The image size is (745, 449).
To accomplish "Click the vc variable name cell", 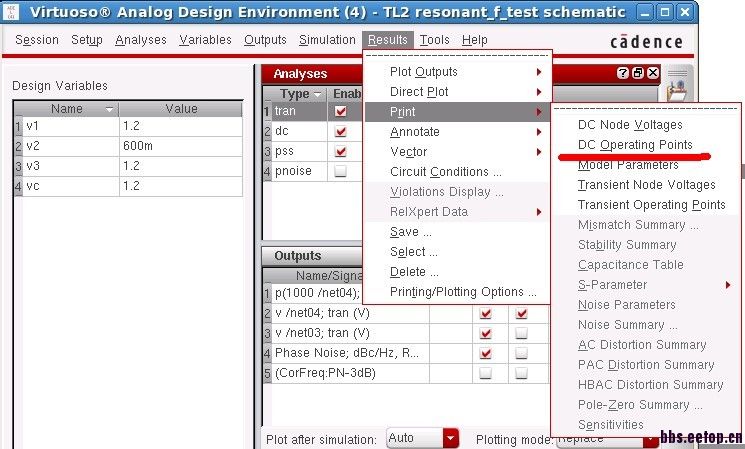I will point(71,186).
